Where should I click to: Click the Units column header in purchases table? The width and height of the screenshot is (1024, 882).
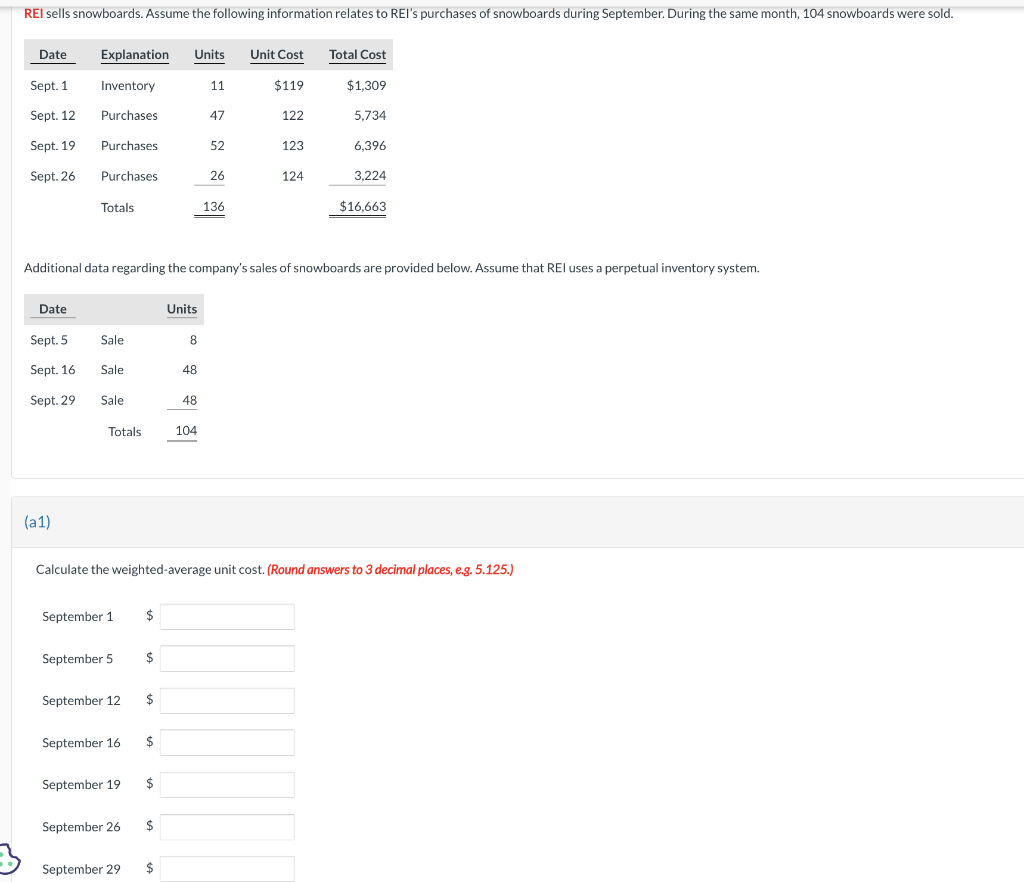209,55
